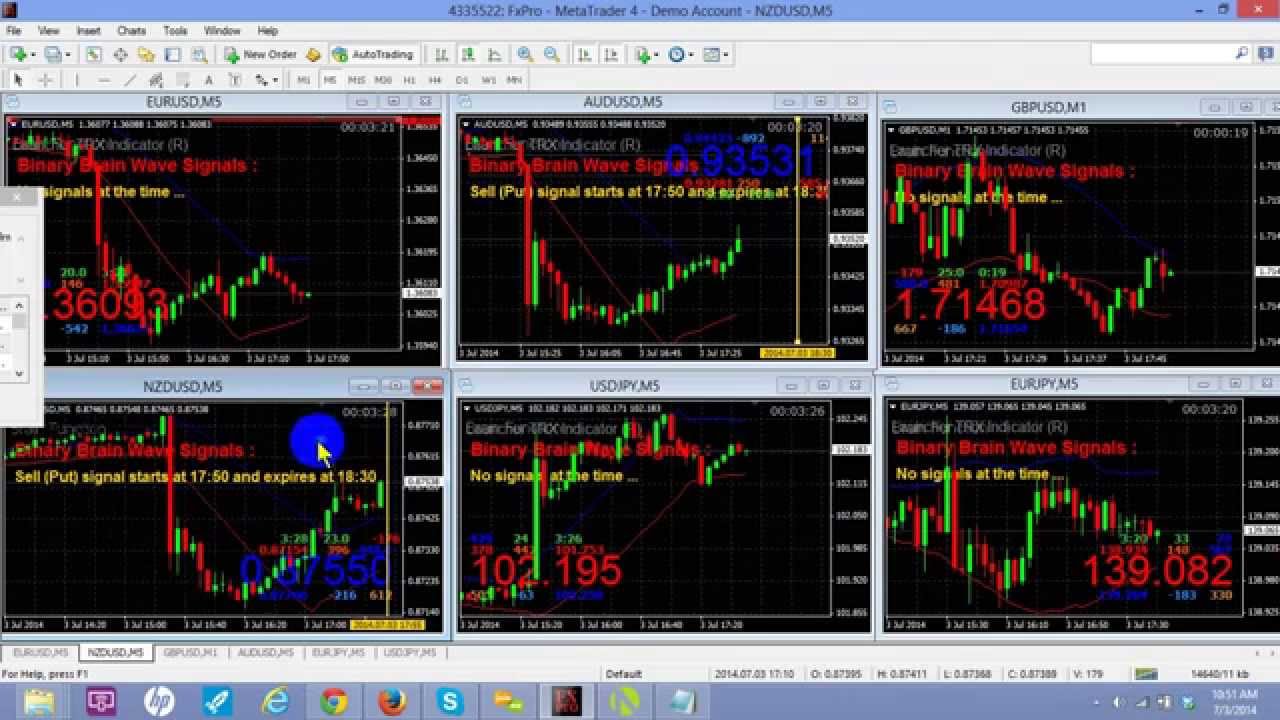Switch to the EURUSD,M5 bottom tab

[41, 653]
